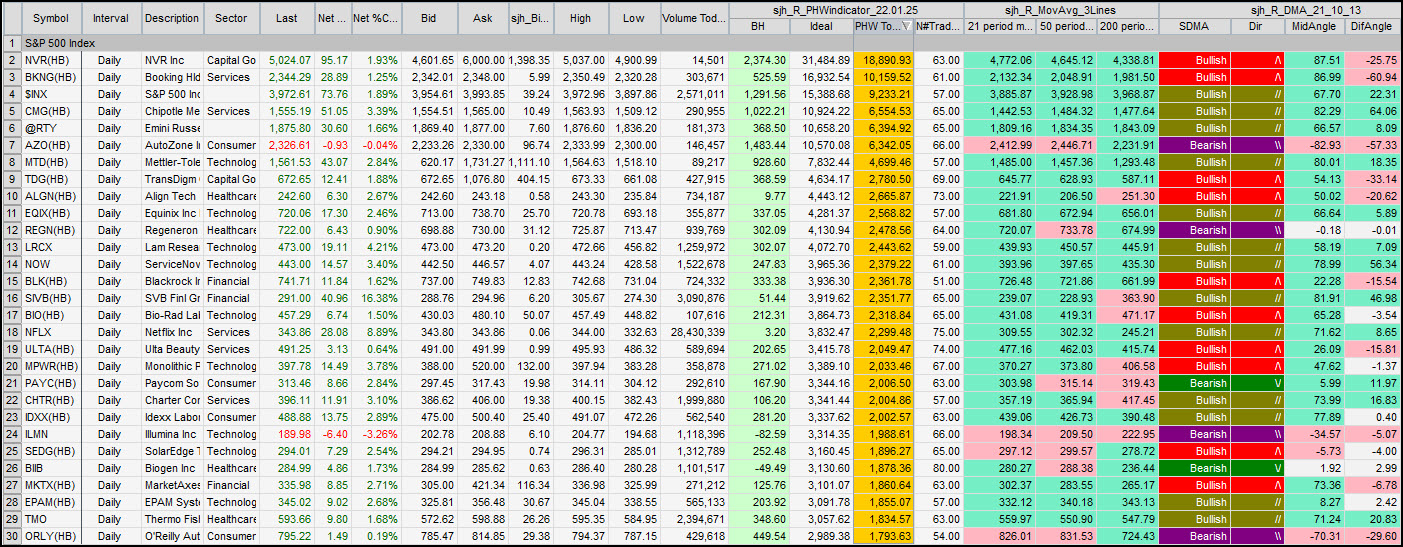The width and height of the screenshot is (1403, 547).
Task: Select the sjh_R_MovAvg_3Lines group header
Action: tap(1061, 10)
